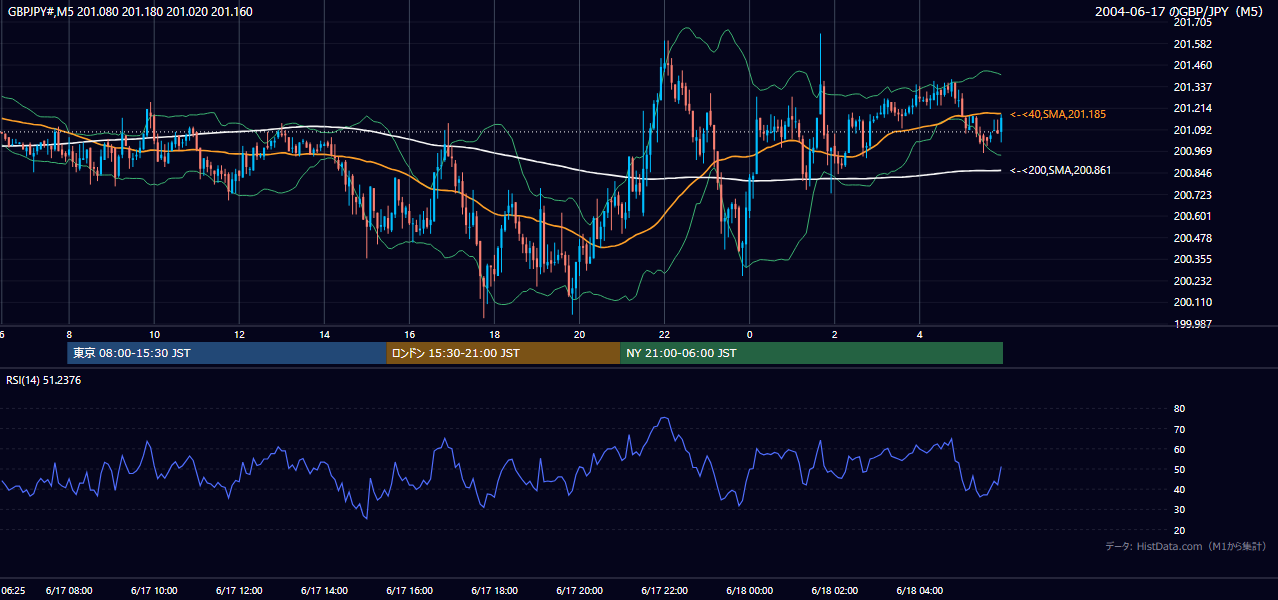Viewport: 1278px width, 600px height.
Task: Click price axis value 201.092
Action: click(x=1192, y=130)
